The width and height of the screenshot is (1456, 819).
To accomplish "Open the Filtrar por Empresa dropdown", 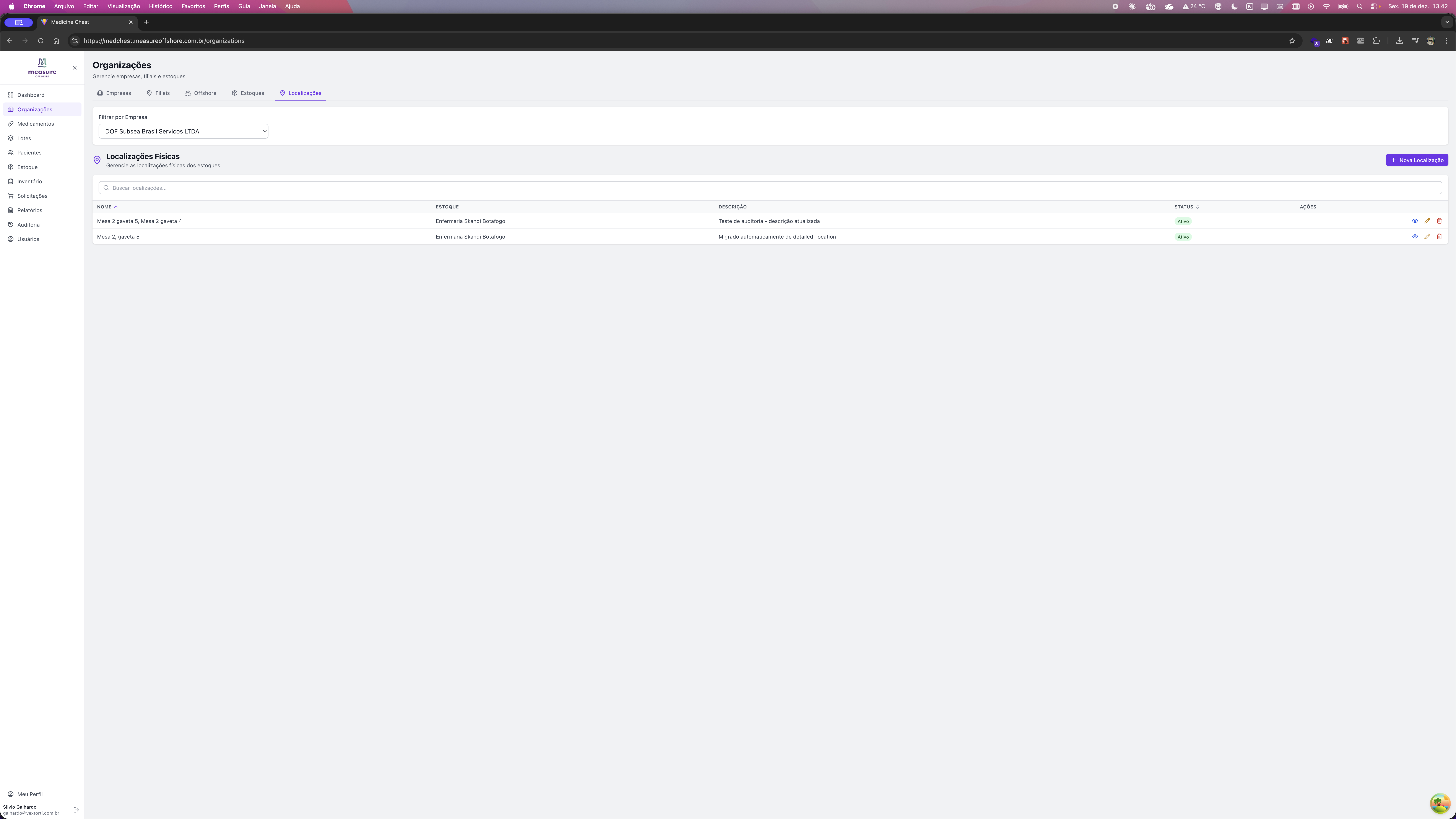I will (x=183, y=131).
